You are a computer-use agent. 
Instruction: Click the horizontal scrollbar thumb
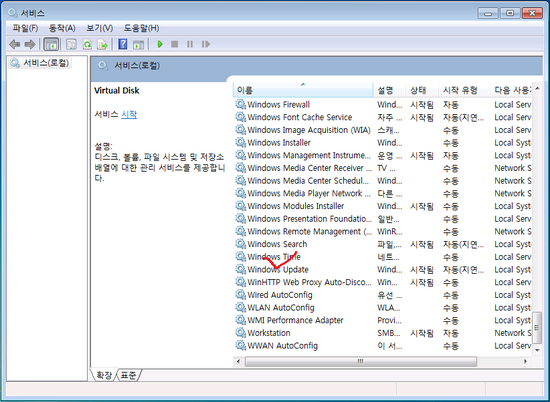(361, 361)
